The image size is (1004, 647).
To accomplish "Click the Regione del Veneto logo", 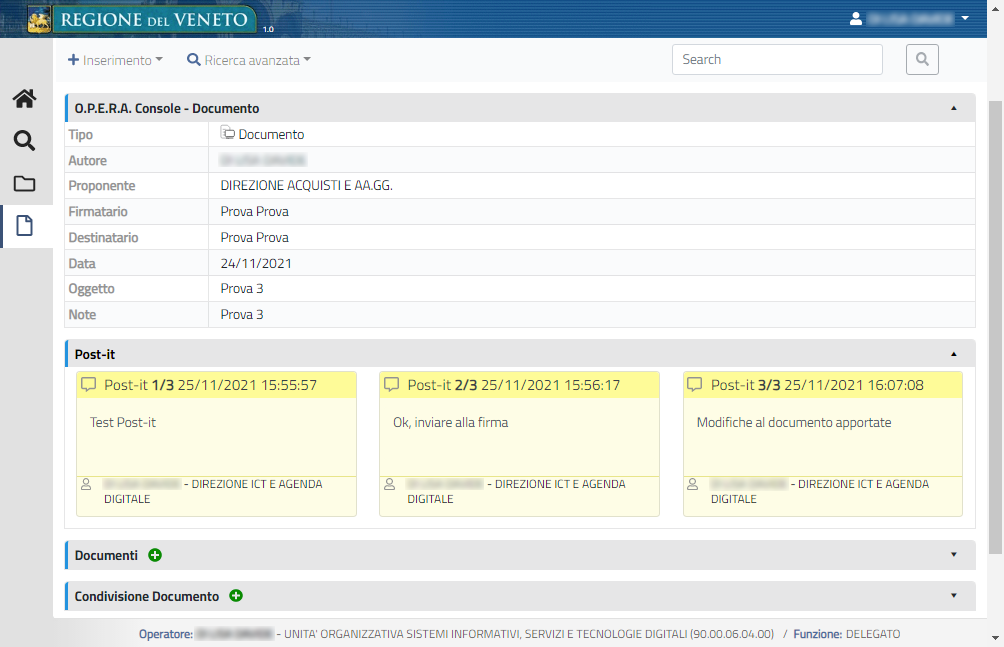I will [x=141, y=19].
